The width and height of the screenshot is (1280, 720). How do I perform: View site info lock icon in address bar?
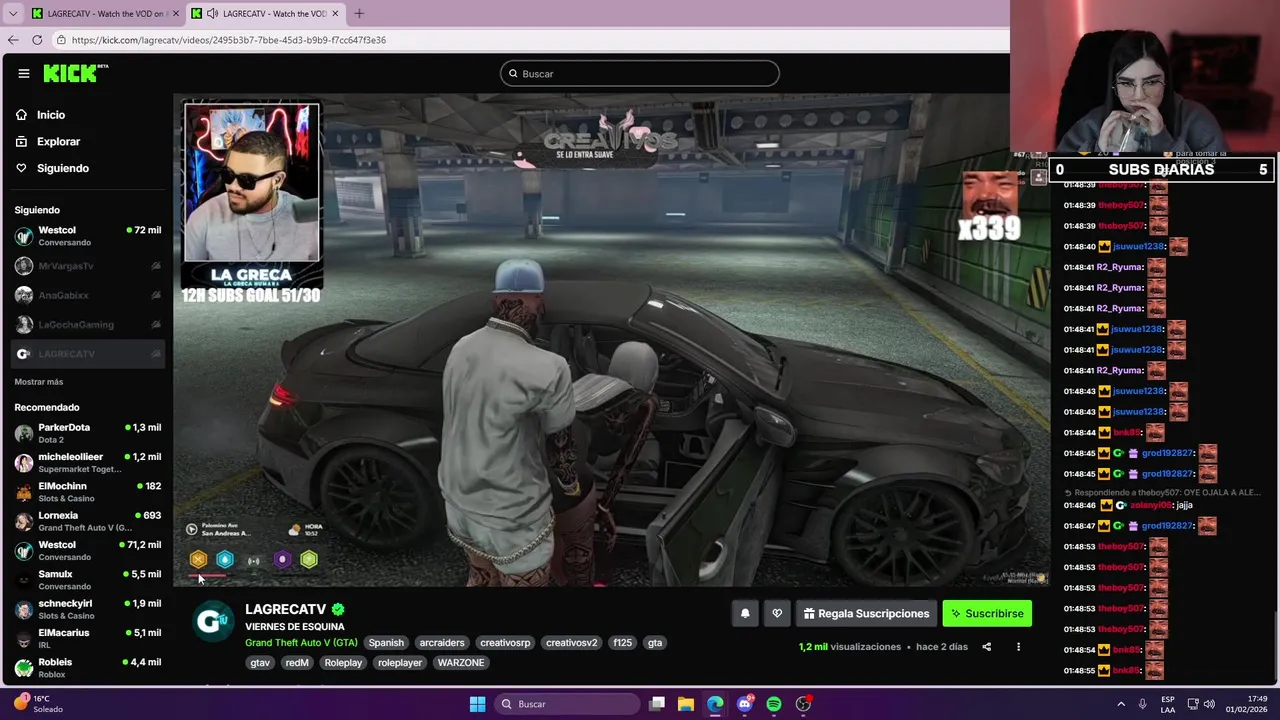pyautogui.click(x=62, y=40)
